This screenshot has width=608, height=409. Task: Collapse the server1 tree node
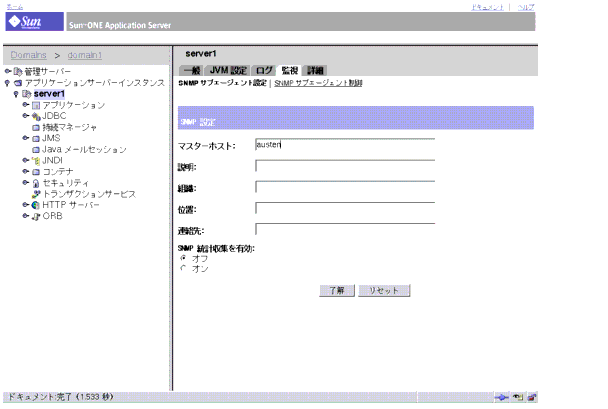coord(16,94)
